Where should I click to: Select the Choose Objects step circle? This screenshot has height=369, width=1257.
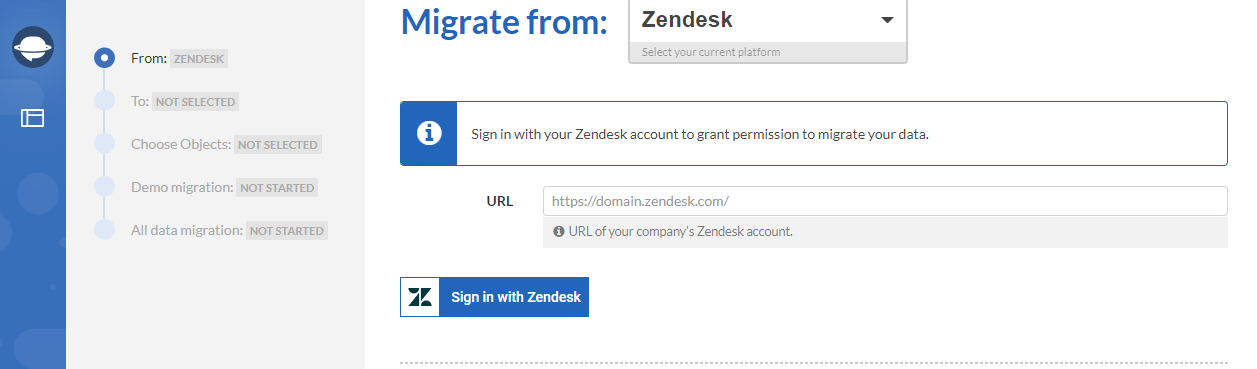point(104,144)
